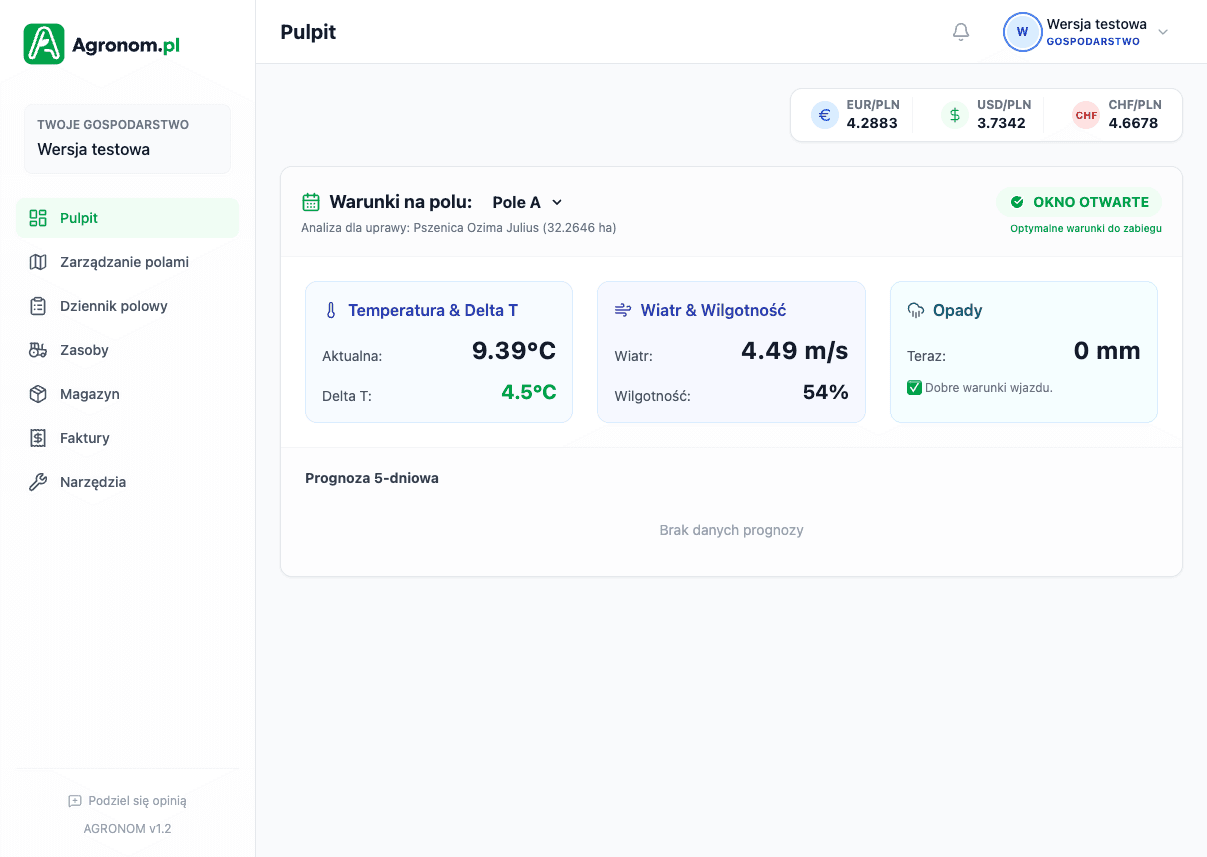Click the thermometer icon in Temperatura card

[x=331, y=310]
